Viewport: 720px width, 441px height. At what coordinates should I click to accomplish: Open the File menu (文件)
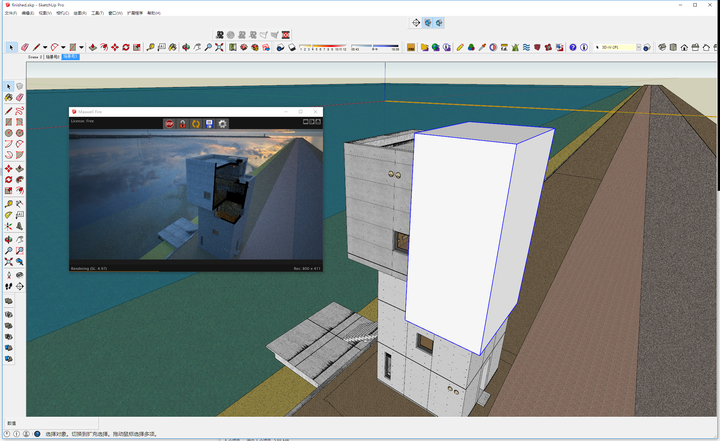point(9,13)
